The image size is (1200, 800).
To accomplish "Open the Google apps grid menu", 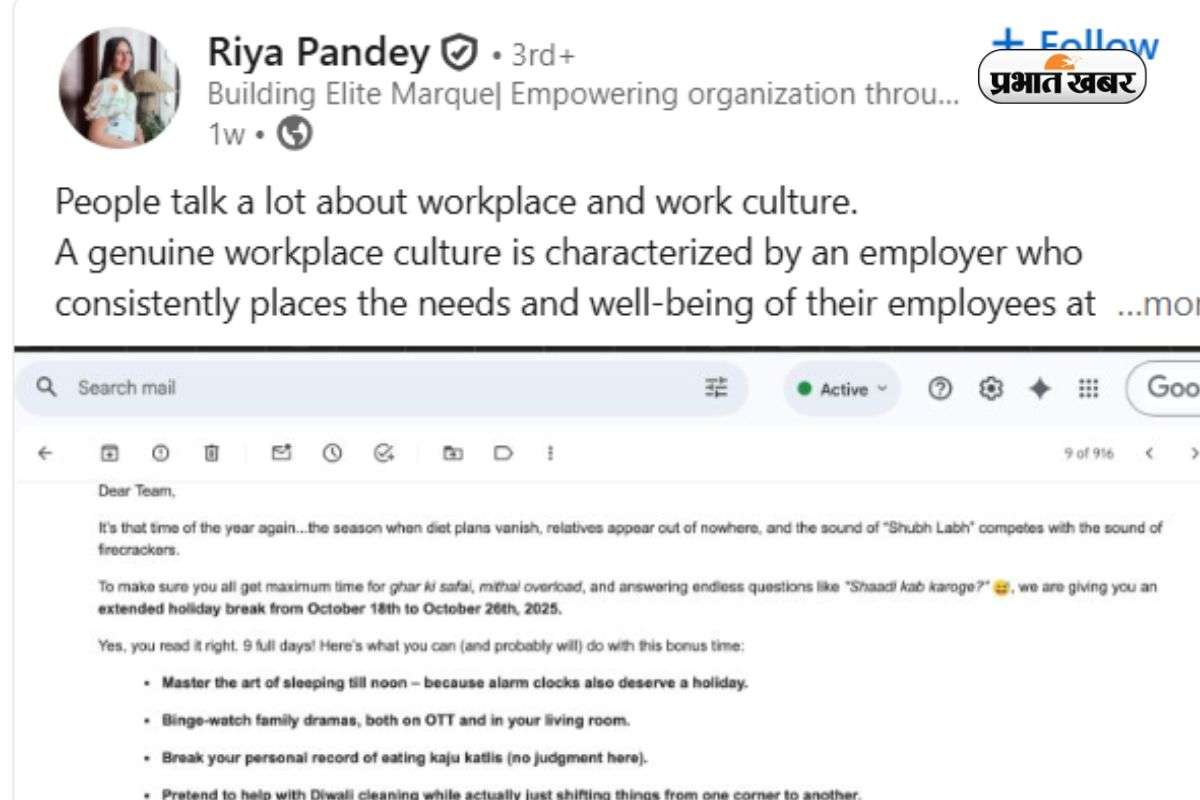I will (1088, 389).
